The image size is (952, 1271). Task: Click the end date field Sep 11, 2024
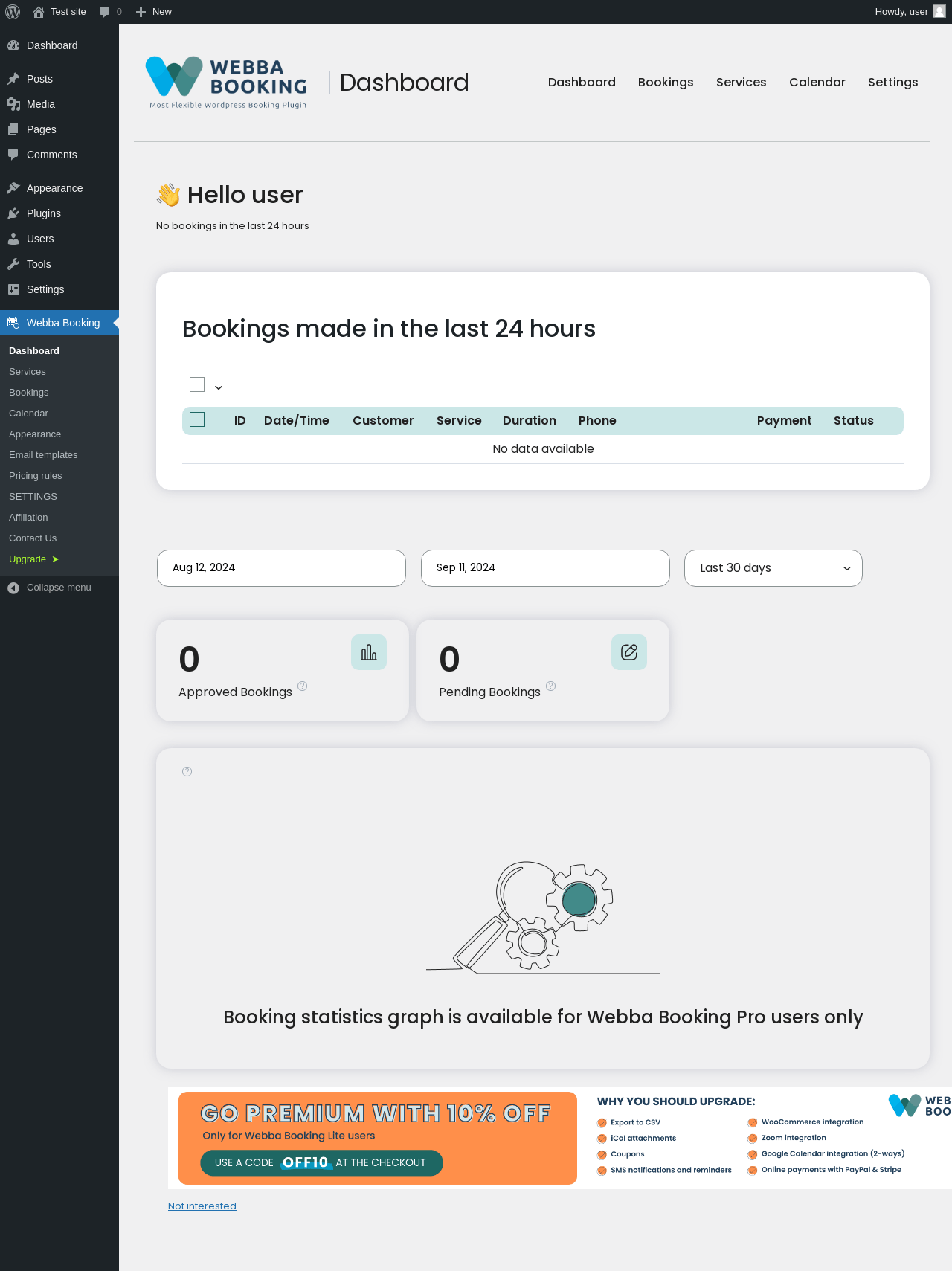(x=545, y=568)
